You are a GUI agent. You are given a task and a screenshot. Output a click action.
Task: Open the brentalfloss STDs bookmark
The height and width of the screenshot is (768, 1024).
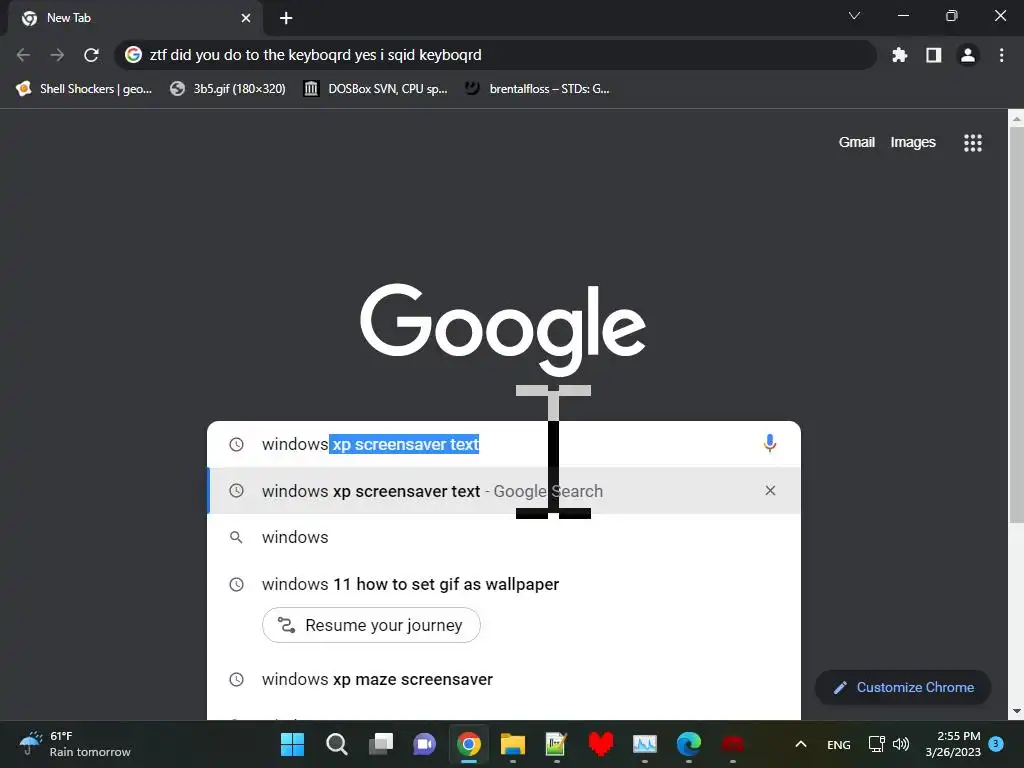coord(537,89)
